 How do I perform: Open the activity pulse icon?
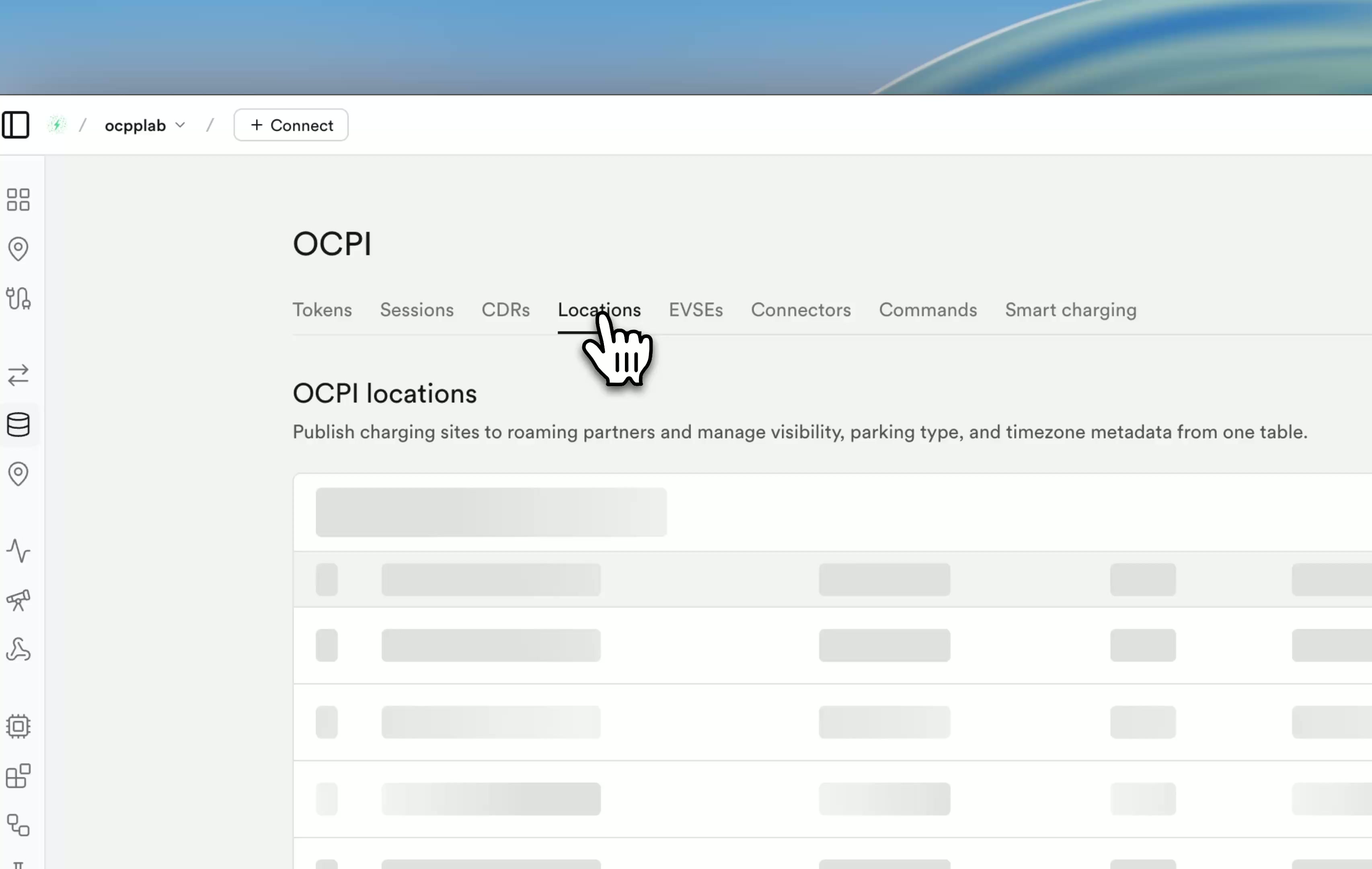tap(18, 551)
